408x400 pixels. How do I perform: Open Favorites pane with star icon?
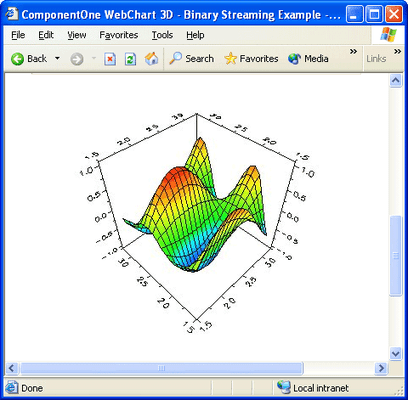230,59
